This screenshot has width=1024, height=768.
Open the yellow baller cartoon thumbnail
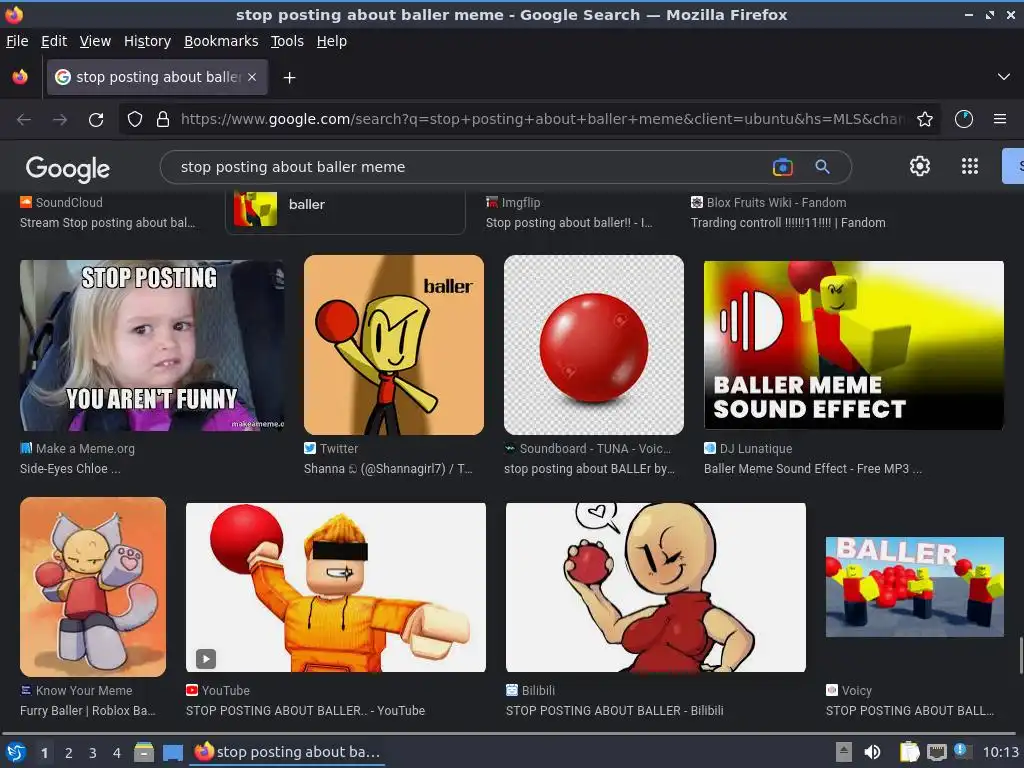click(x=394, y=345)
